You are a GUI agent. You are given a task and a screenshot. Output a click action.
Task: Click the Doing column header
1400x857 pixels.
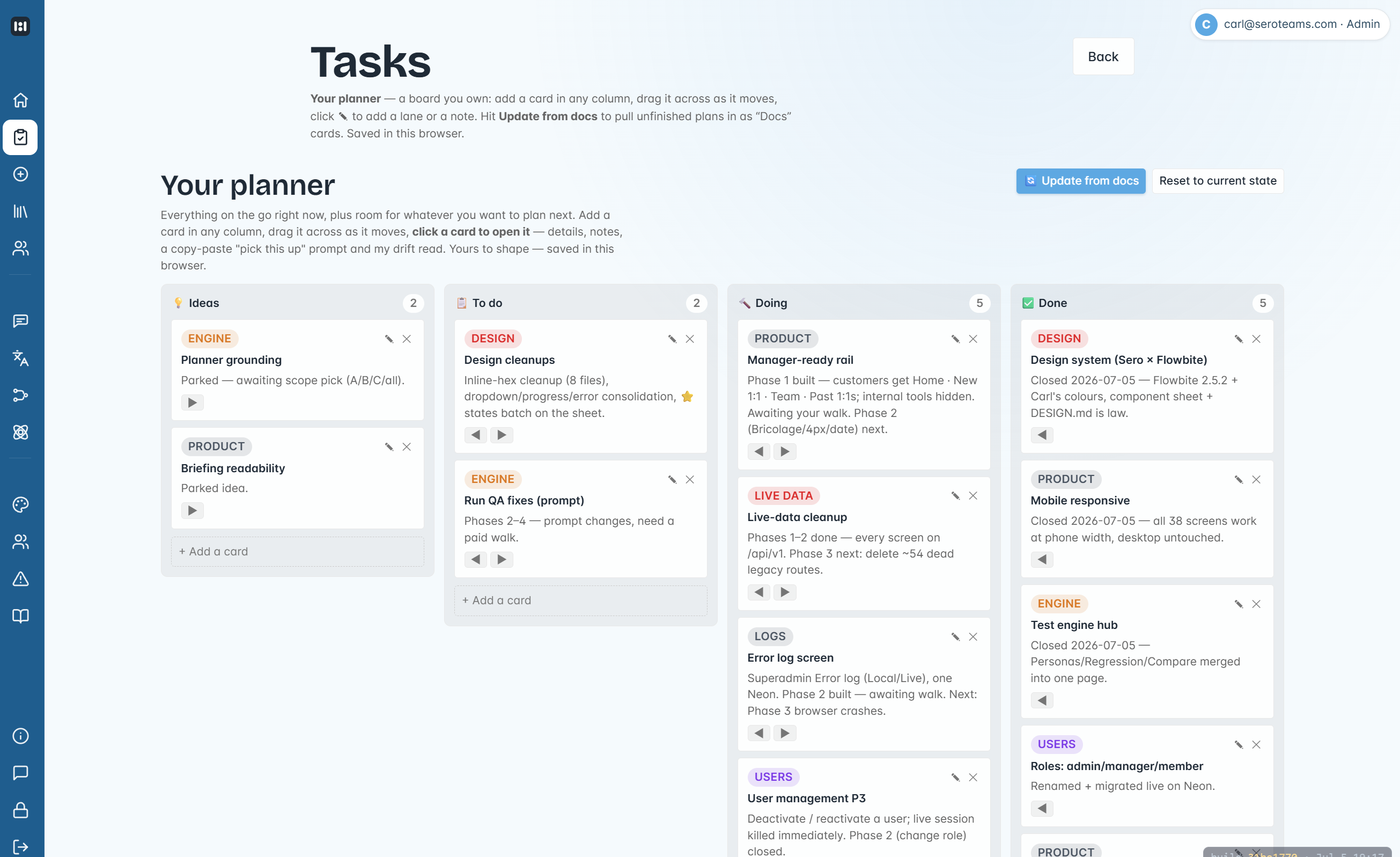864,303
